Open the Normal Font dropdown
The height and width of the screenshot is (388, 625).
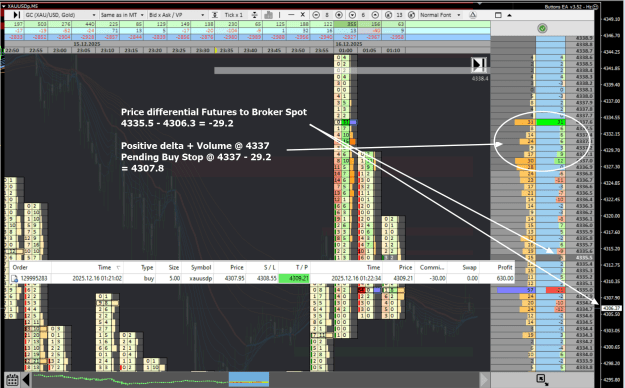(x=440, y=15)
